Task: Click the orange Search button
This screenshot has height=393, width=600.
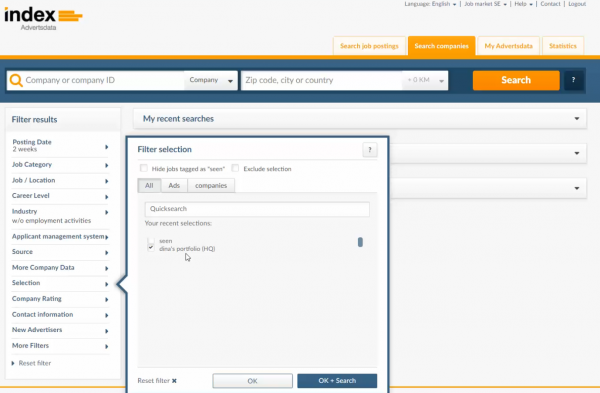Action: [x=516, y=80]
